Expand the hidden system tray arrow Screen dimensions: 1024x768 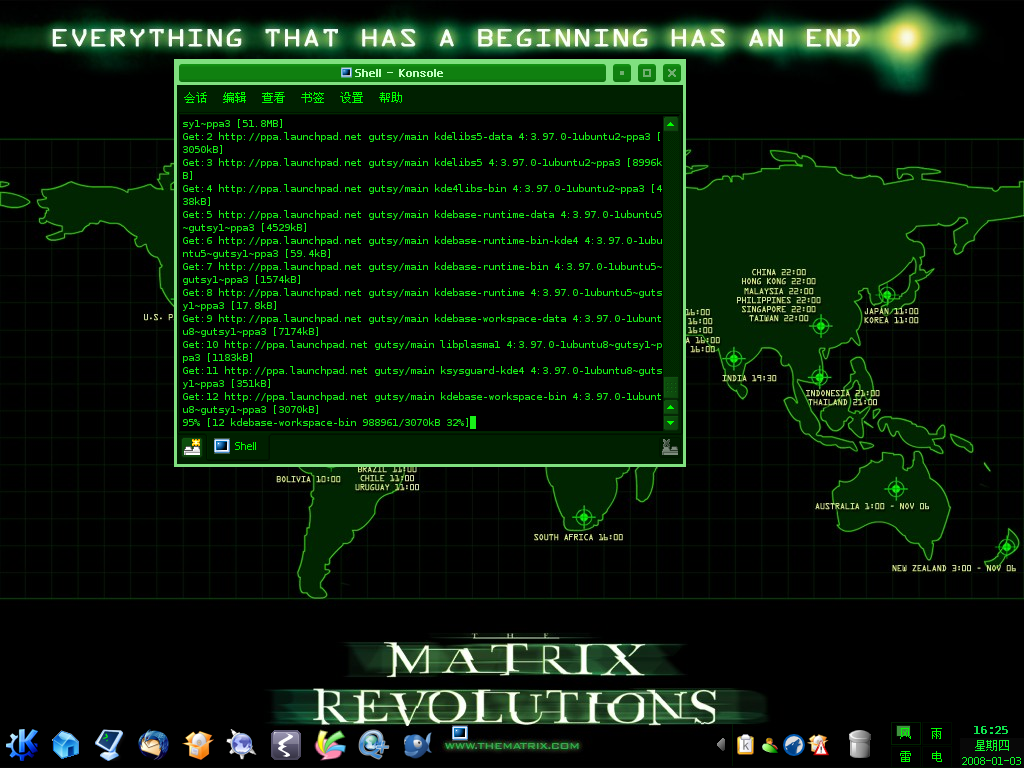tap(721, 744)
